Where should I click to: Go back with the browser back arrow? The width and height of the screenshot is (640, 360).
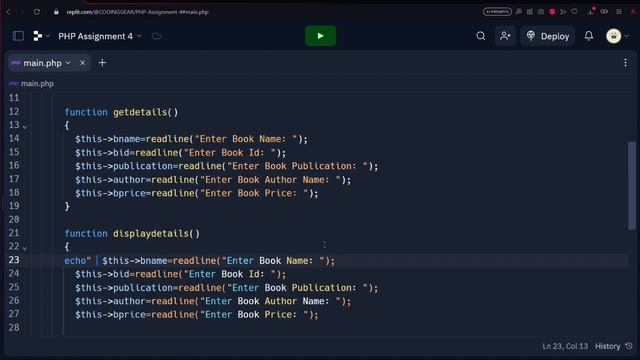pos(8,12)
